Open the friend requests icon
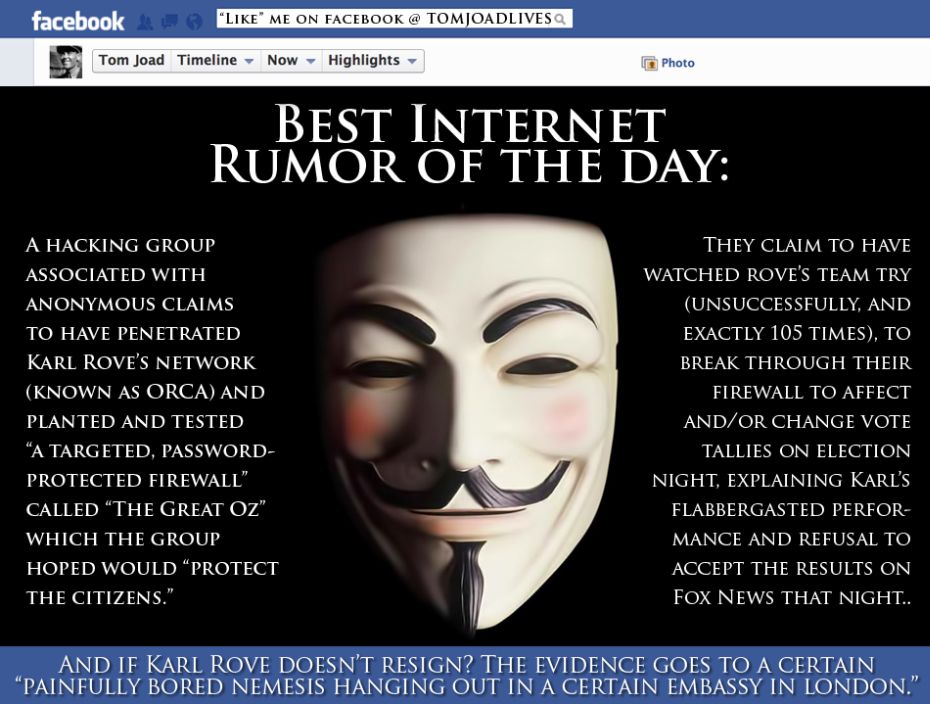930x704 pixels. 145,22
